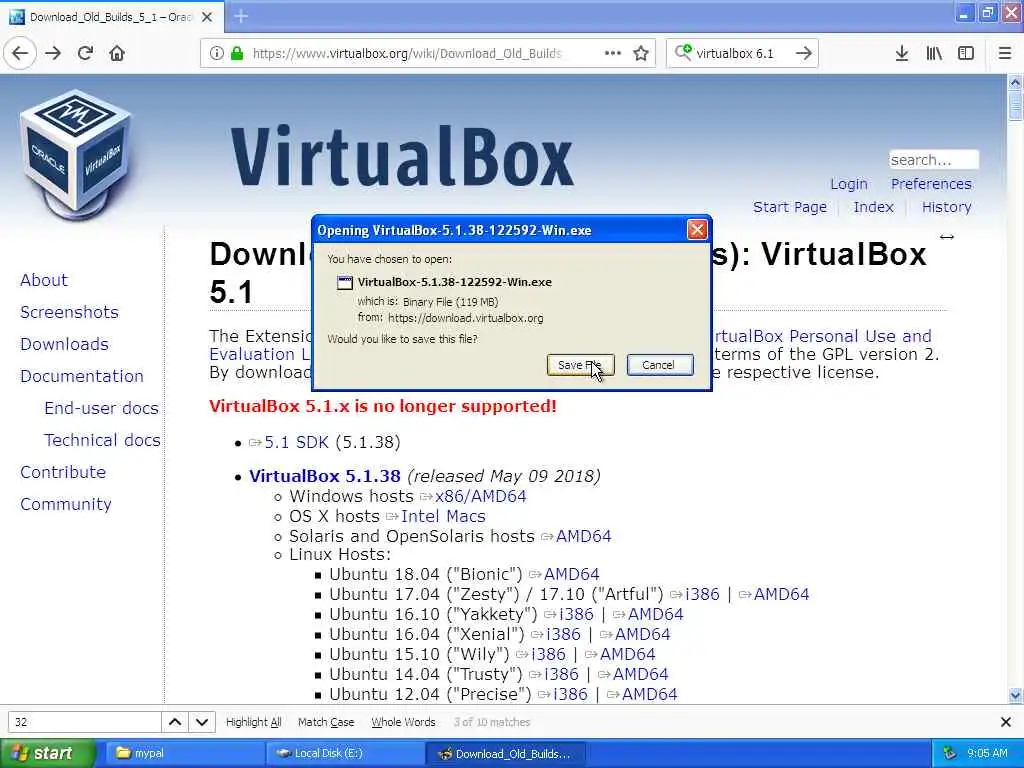The width and height of the screenshot is (1024, 768).
Task: Close the Download_Old_Builds_5_1 tab
Action: point(207,17)
